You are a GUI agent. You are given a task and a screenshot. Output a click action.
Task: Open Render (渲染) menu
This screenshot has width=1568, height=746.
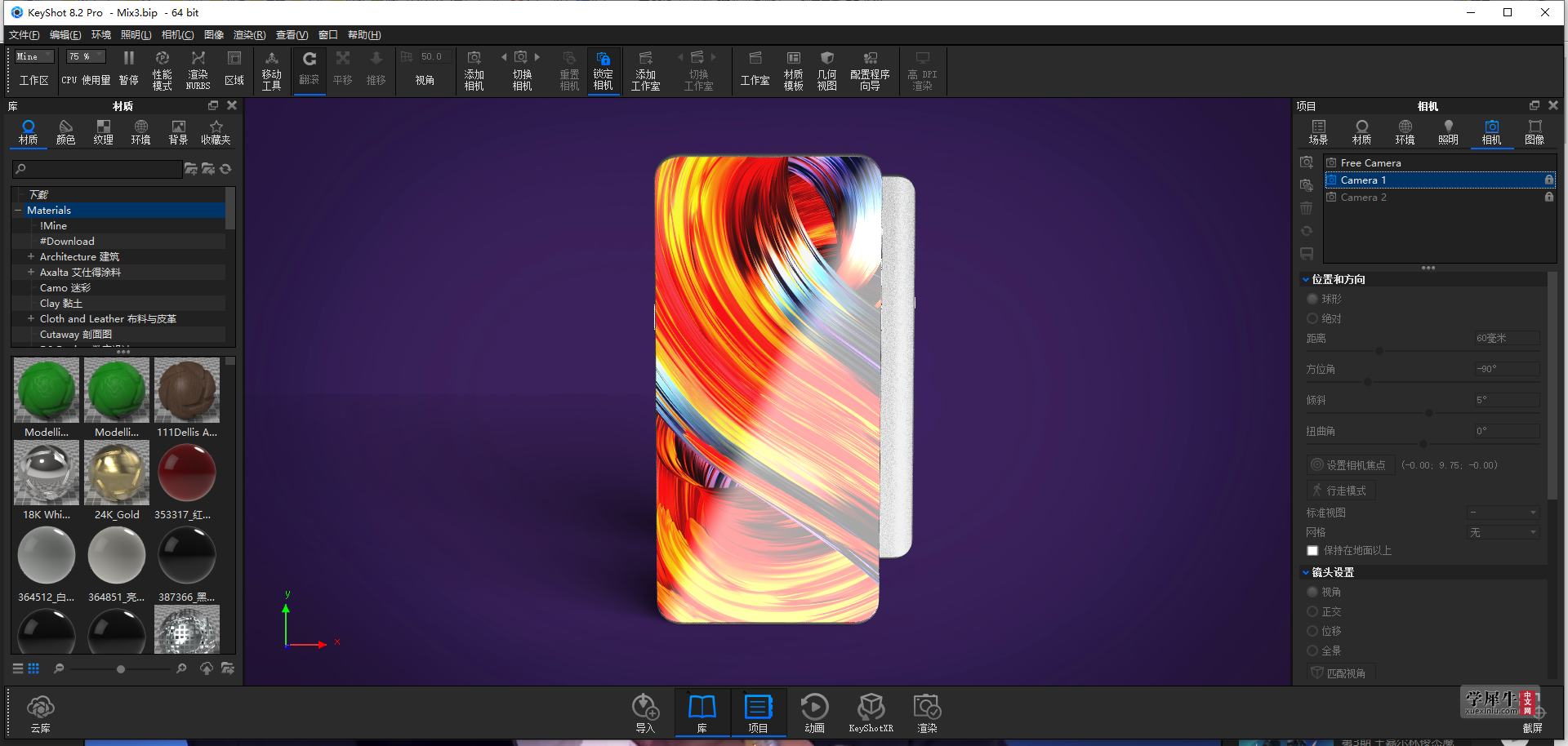pyautogui.click(x=249, y=35)
